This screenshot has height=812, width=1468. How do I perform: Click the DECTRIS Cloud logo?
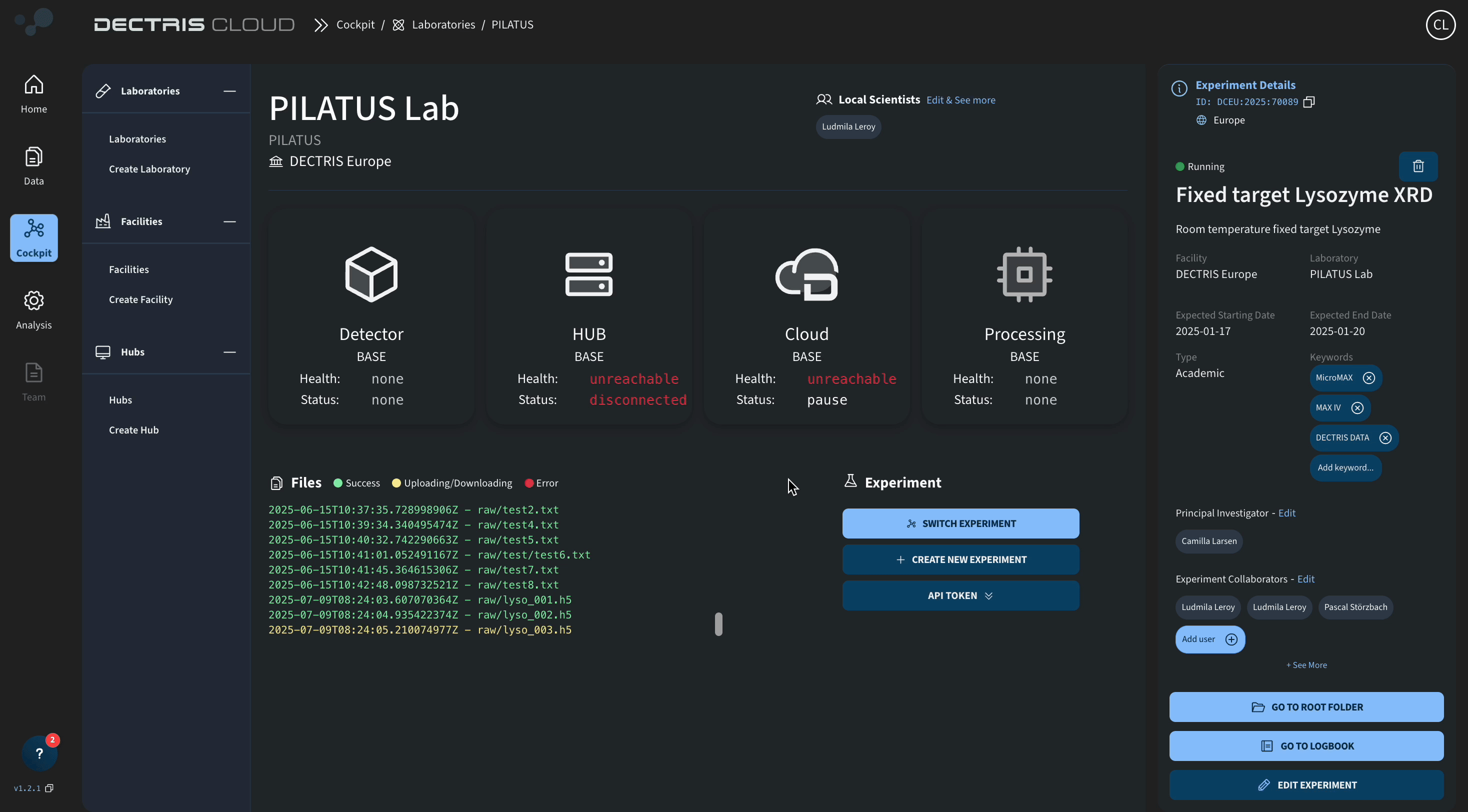tap(194, 24)
